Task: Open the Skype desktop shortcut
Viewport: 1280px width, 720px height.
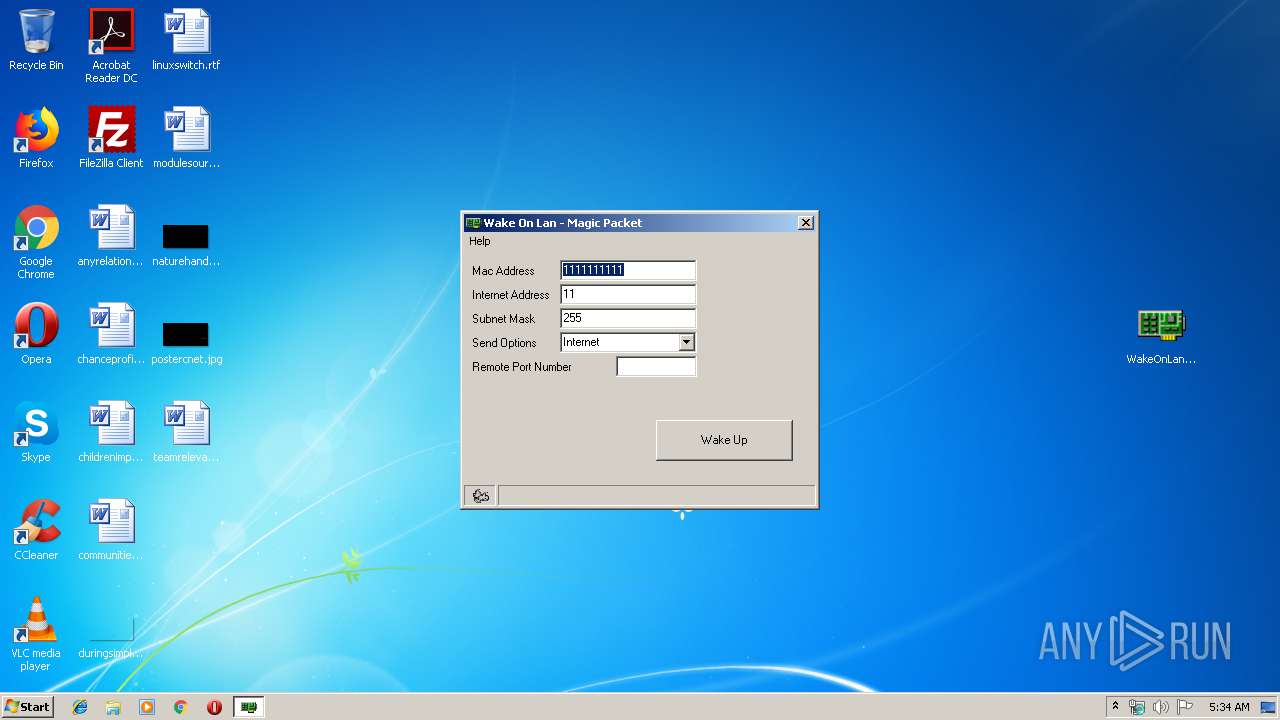Action: (x=36, y=432)
